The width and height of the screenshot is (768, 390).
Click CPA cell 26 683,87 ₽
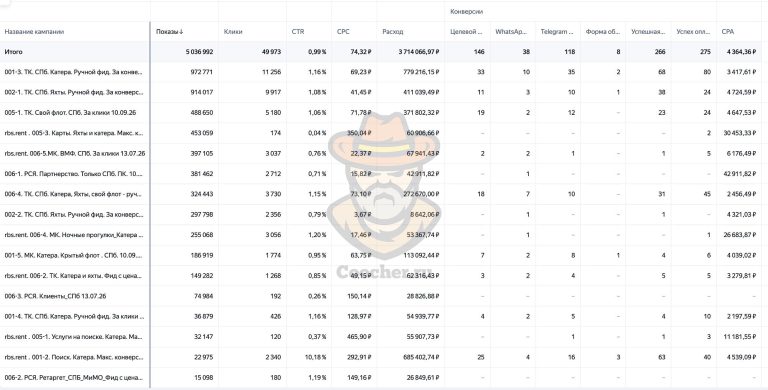741,235
